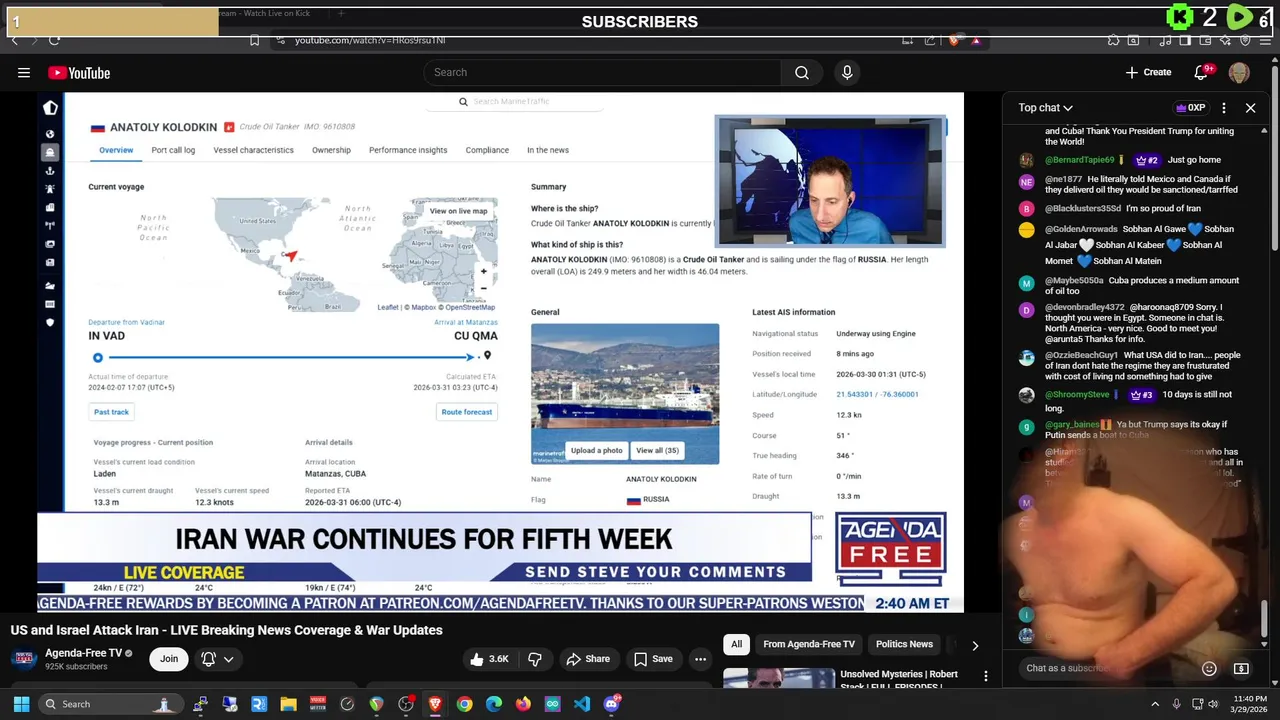Open Windows Start menu
1280x720 pixels.
pos(21,704)
